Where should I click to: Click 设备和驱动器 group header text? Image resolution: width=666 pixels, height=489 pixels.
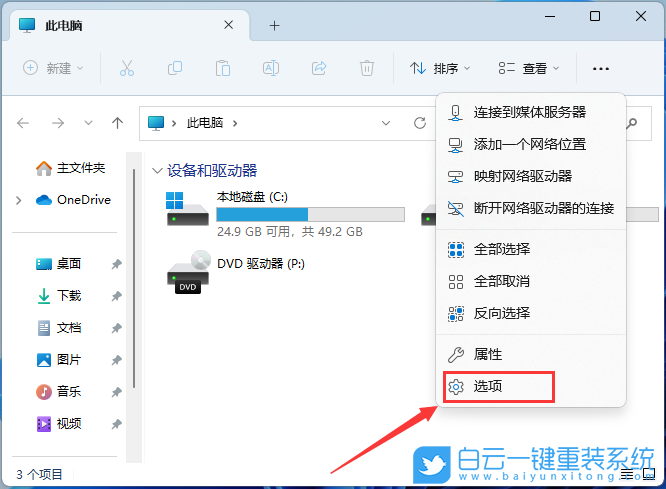point(212,171)
